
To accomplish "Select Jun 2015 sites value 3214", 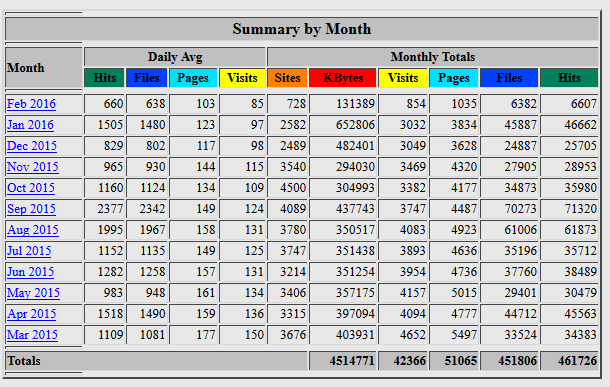I will pos(293,272).
